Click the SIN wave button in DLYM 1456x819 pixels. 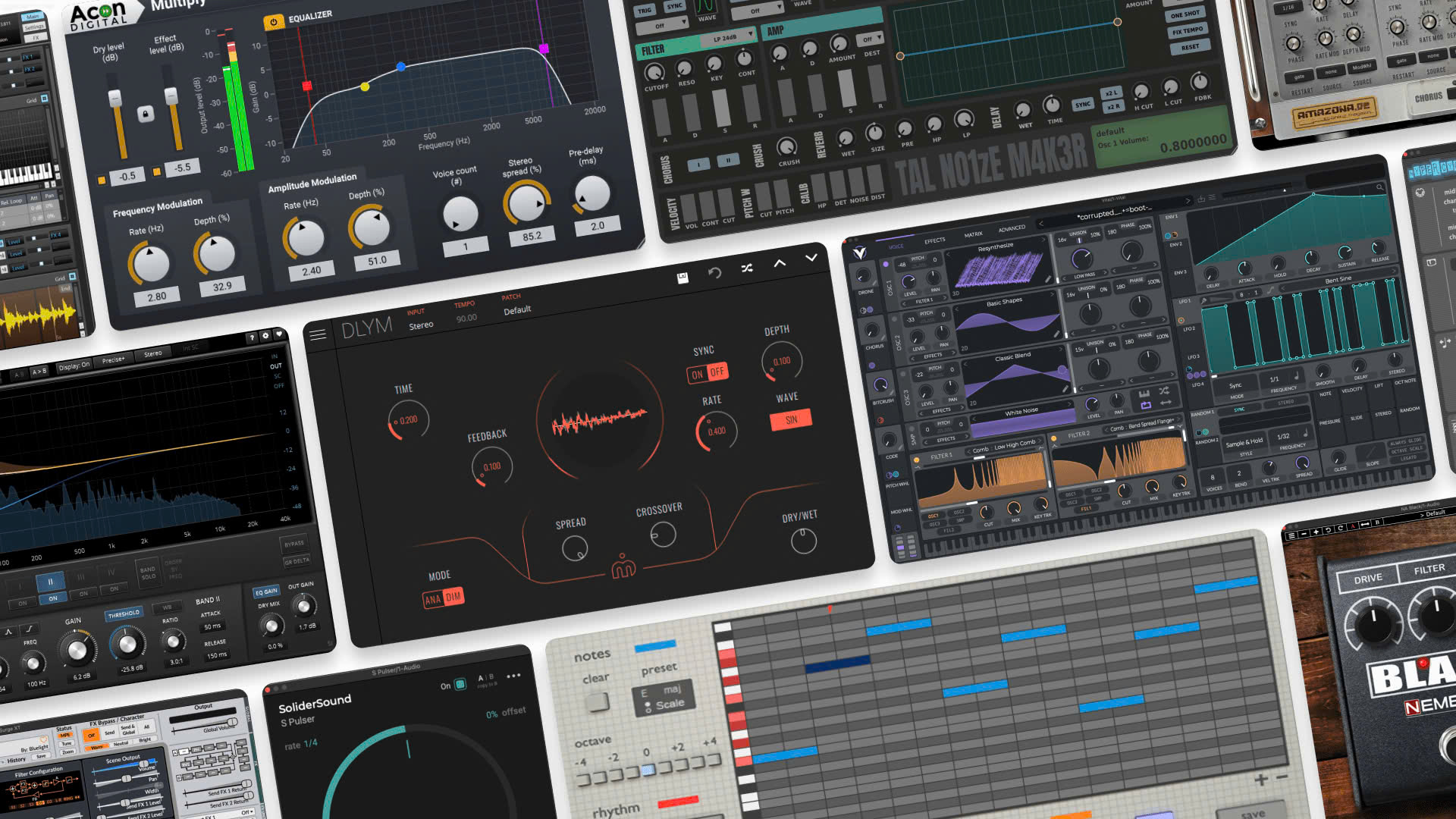click(791, 420)
